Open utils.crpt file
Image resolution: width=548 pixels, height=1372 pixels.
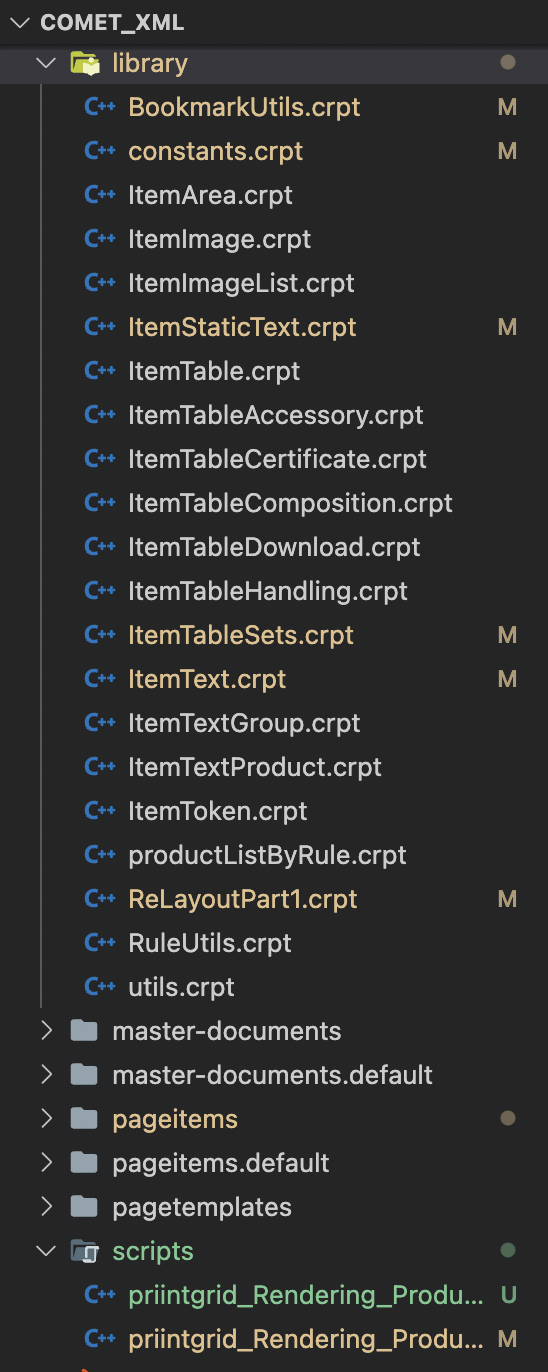pyautogui.click(x=181, y=987)
